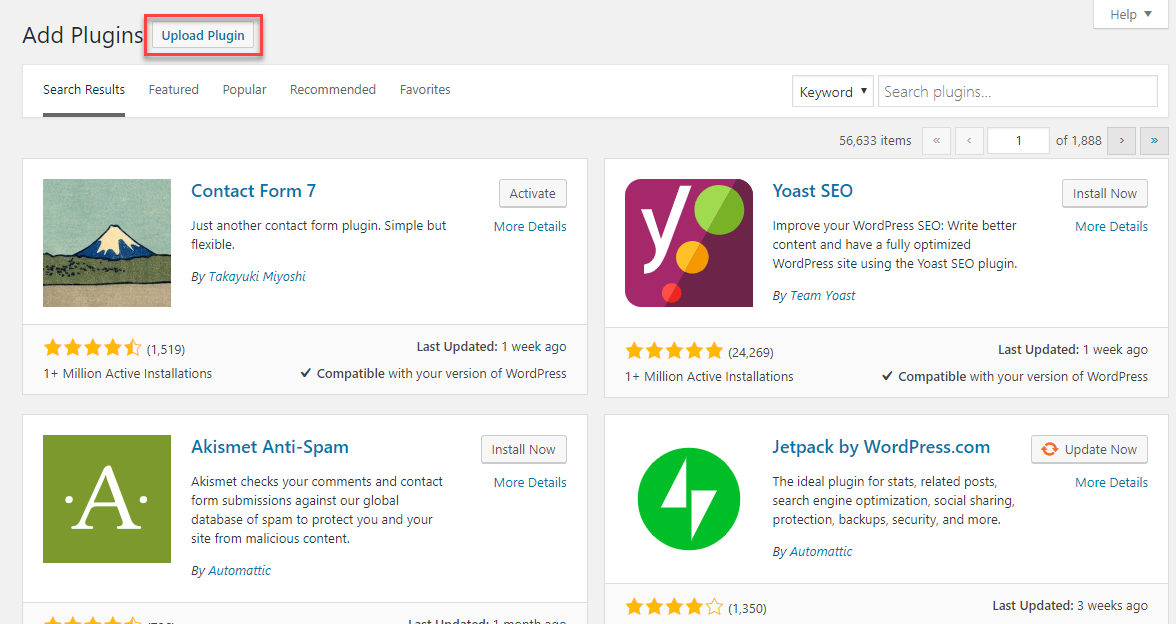The image size is (1176, 624).
Task: Open the Contact Form 7 title link
Action: click(x=254, y=191)
